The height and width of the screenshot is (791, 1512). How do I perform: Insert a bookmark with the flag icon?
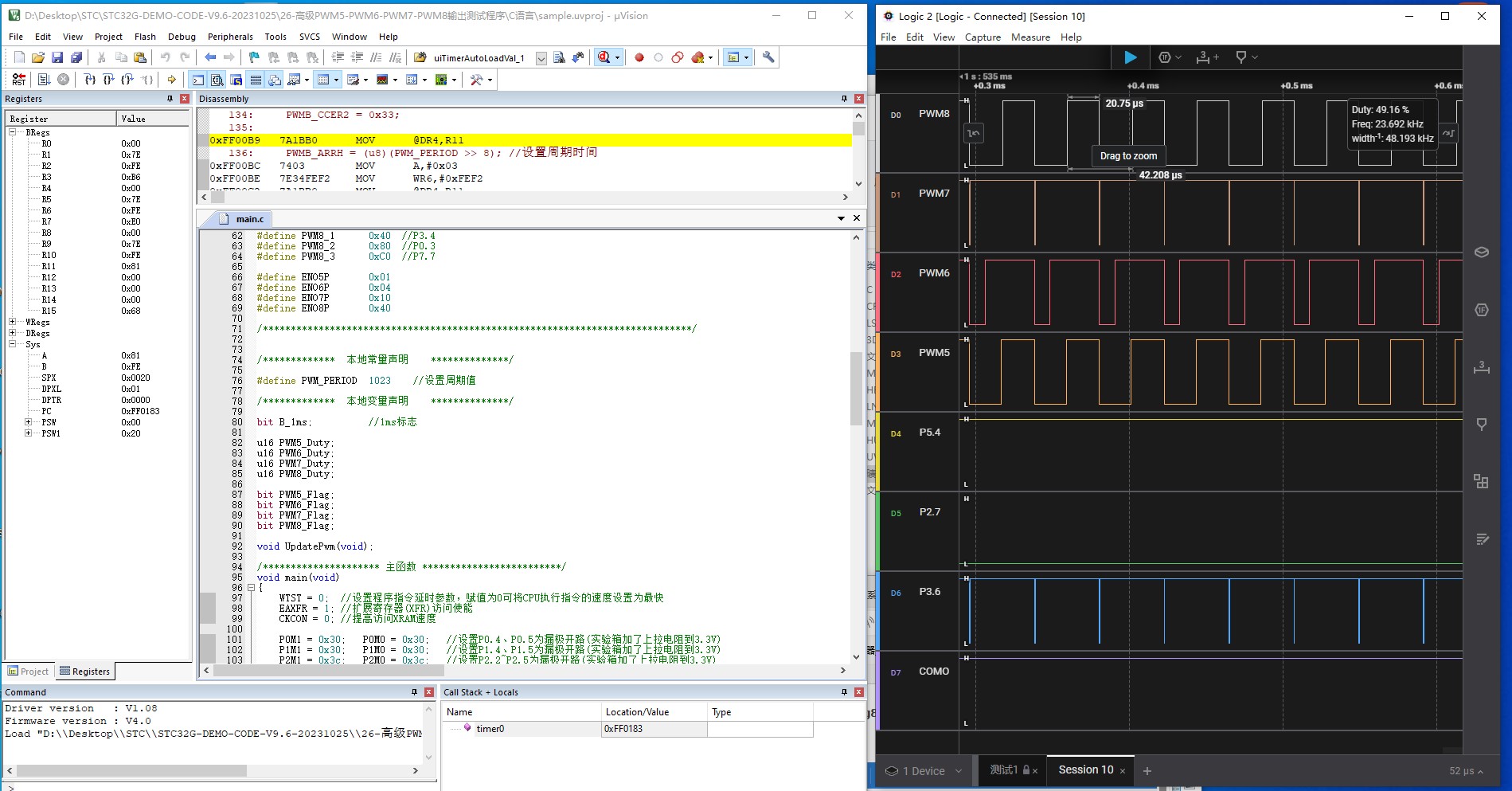click(x=254, y=57)
